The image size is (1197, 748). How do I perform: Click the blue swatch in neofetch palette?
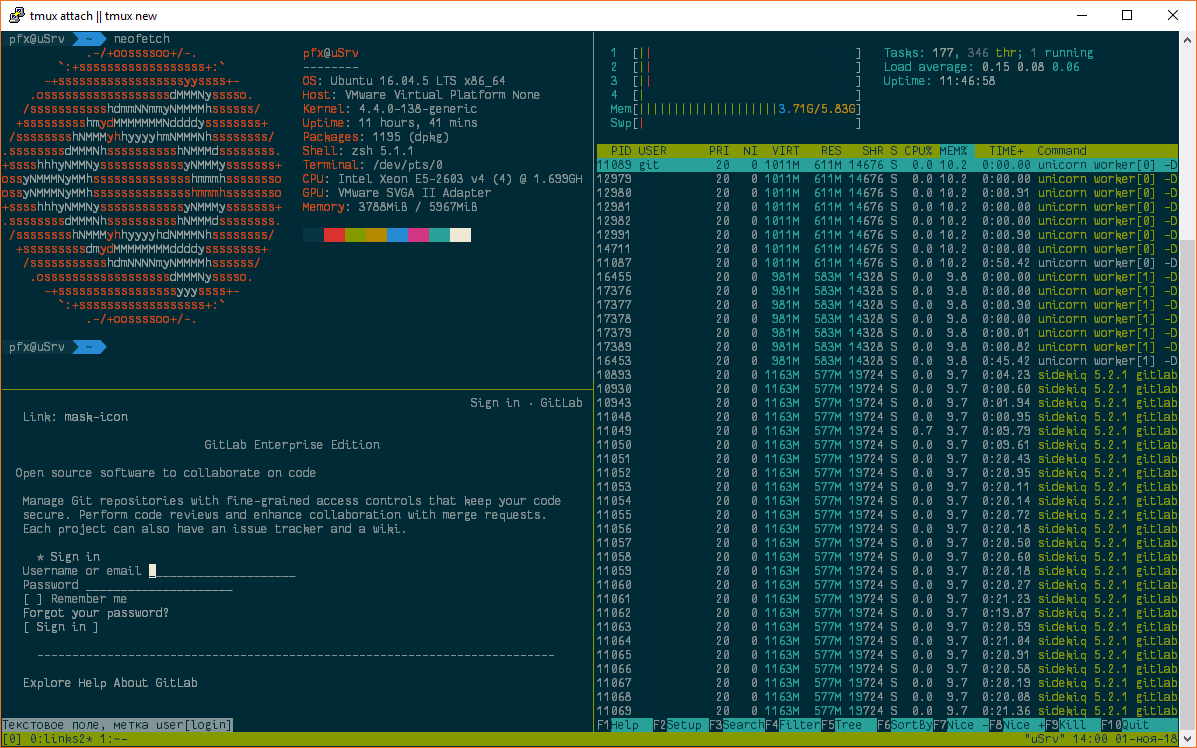pyautogui.click(x=398, y=235)
